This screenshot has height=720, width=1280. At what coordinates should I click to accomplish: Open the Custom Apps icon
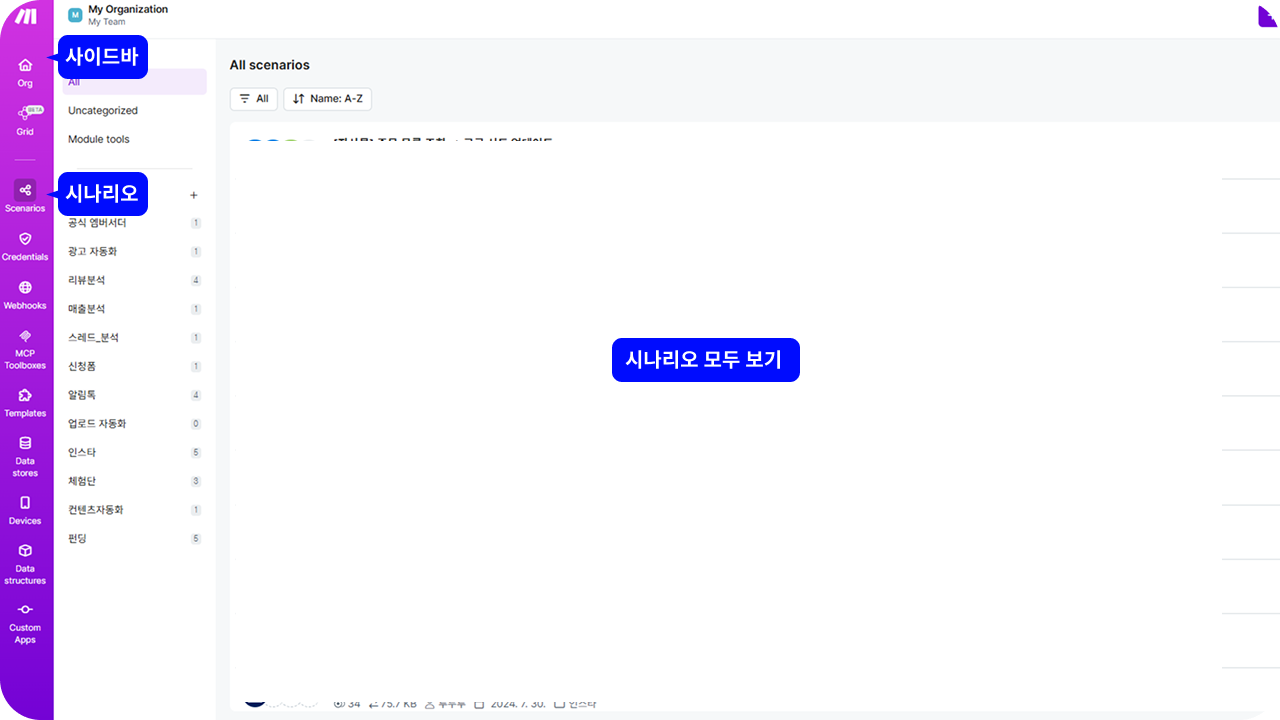click(25, 610)
